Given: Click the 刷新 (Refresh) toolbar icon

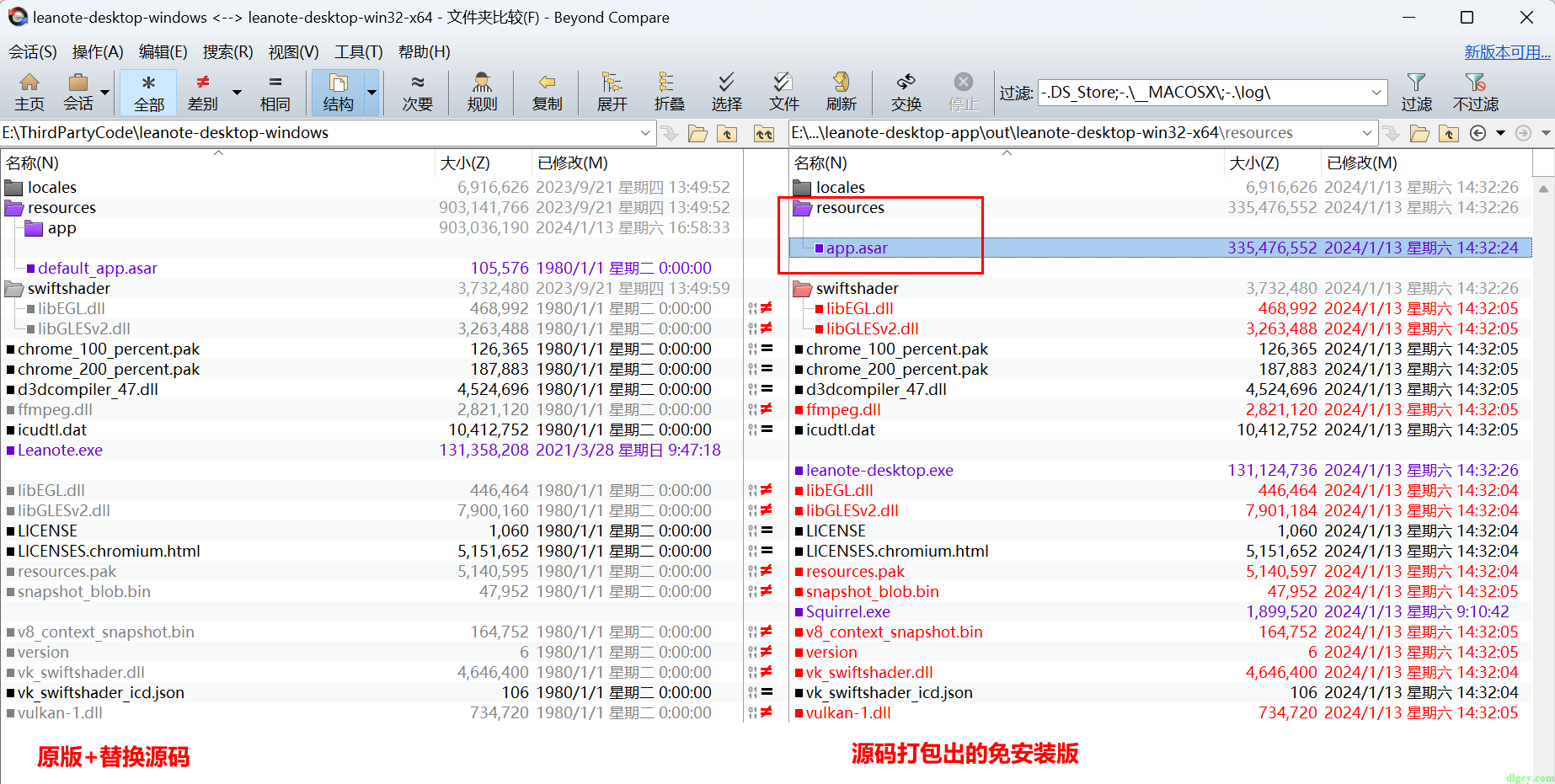Looking at the screenshot, I should tap(841, 93).
